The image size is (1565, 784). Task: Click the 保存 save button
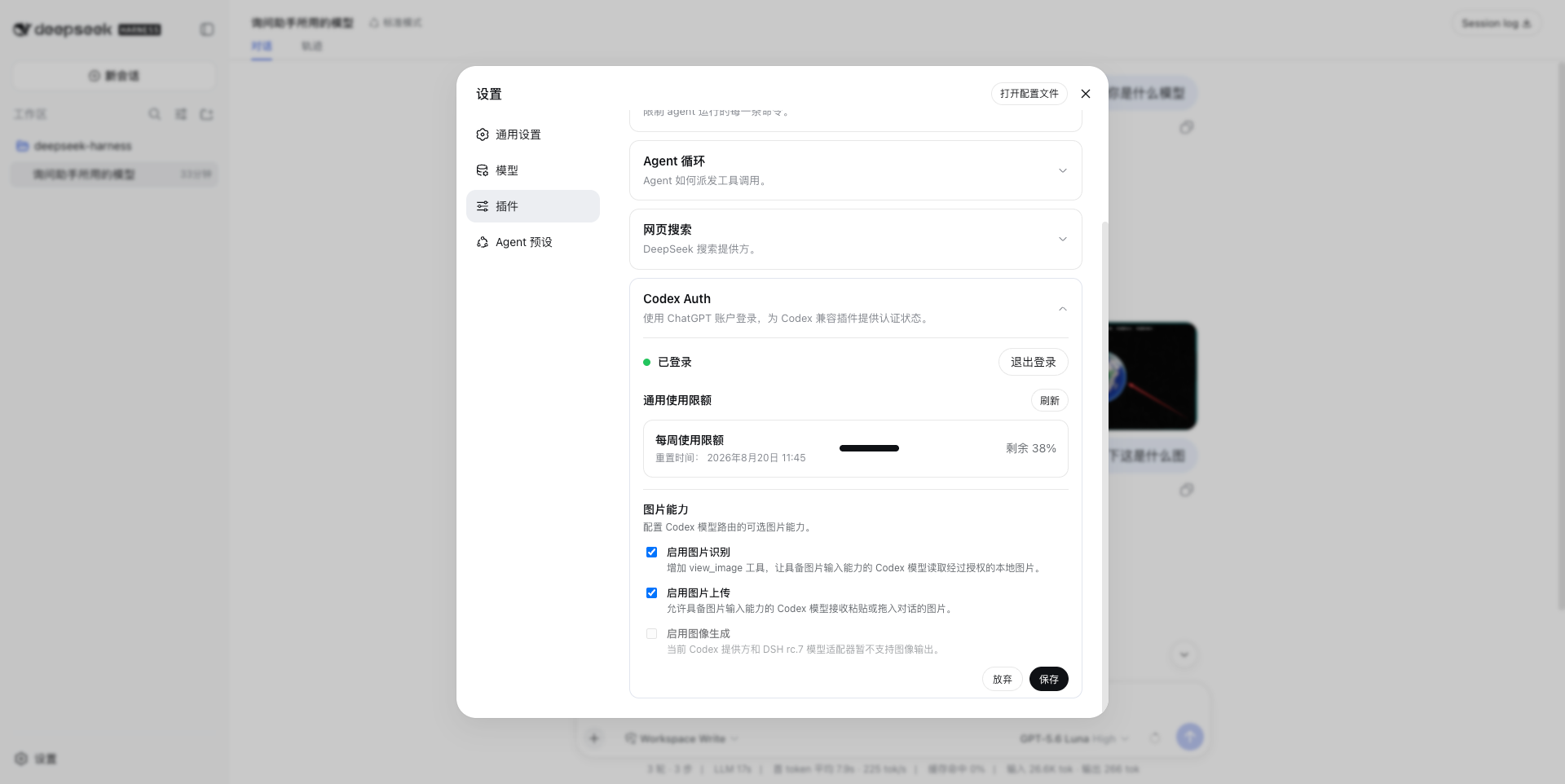pos(1048,679)
